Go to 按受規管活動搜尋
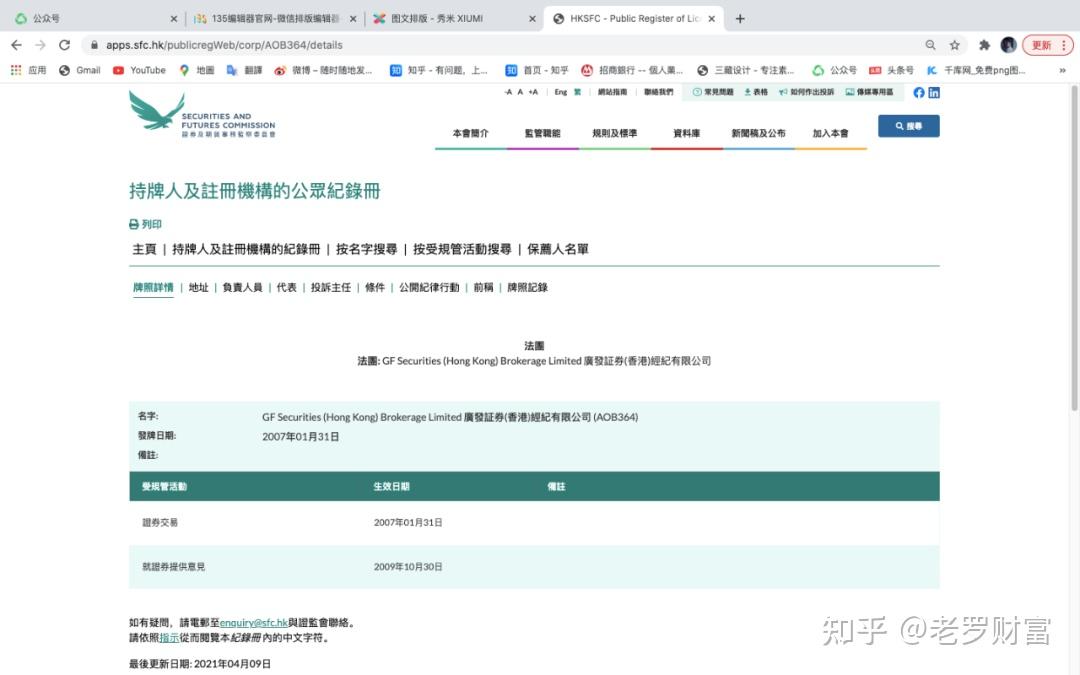Viewport: 1080px width, 675px height. (462, 249)
